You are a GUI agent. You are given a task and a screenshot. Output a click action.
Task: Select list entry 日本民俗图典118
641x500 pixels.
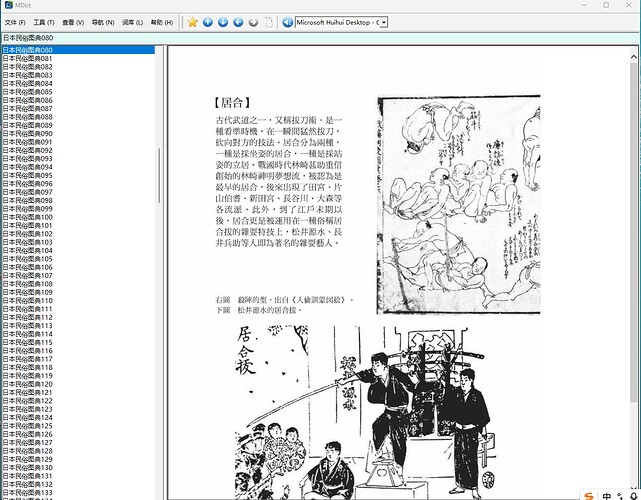point(78,367)
